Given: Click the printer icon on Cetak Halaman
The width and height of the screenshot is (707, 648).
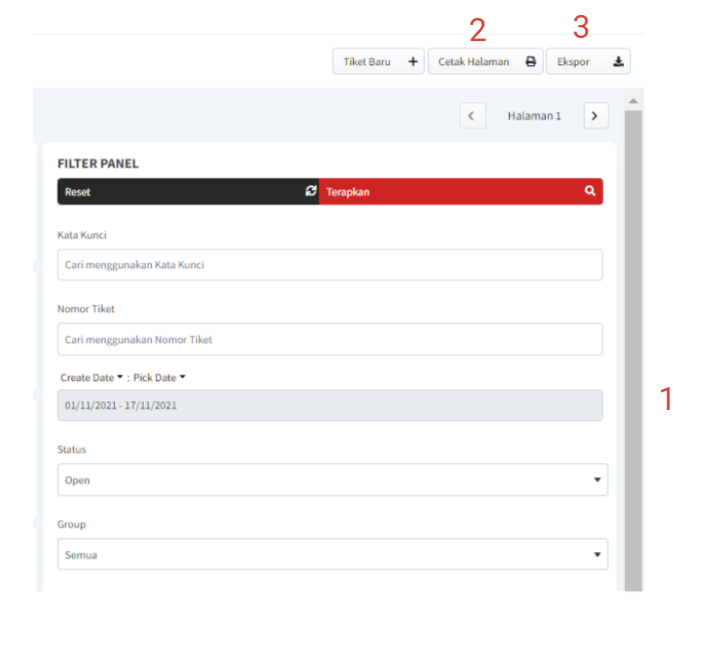Looking at the screenshot, I should tap(531, 62).
